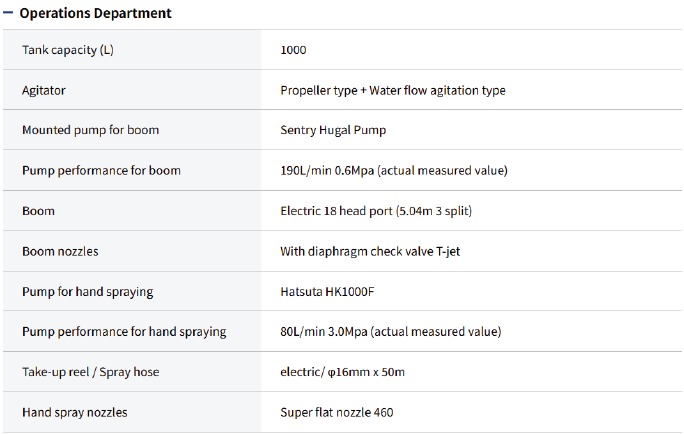Click the 80L/min 3.0Mpa value
684x435 pixels.
click(x=391, y=331)
